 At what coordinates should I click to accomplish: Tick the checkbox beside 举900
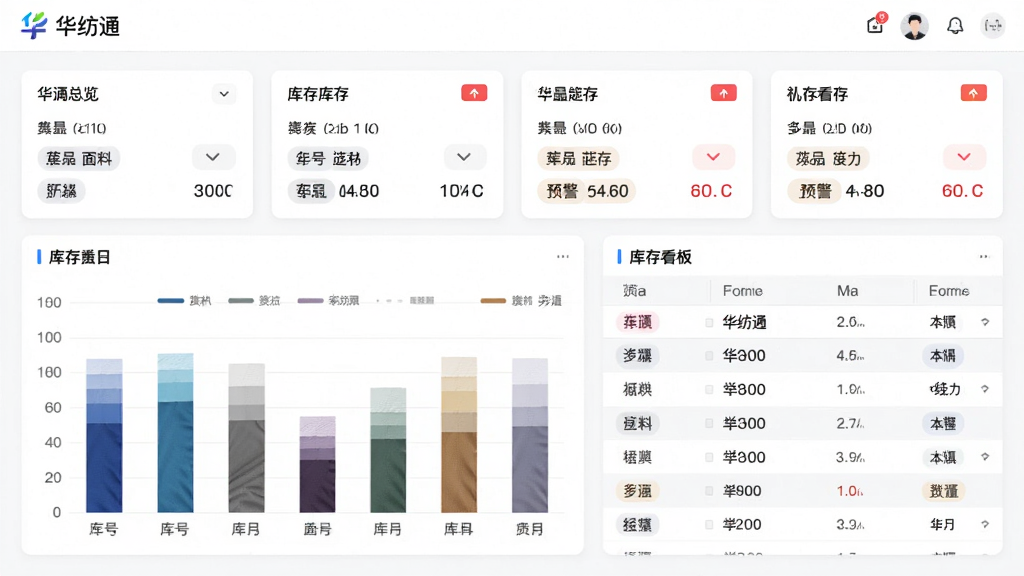coord(709,491)
